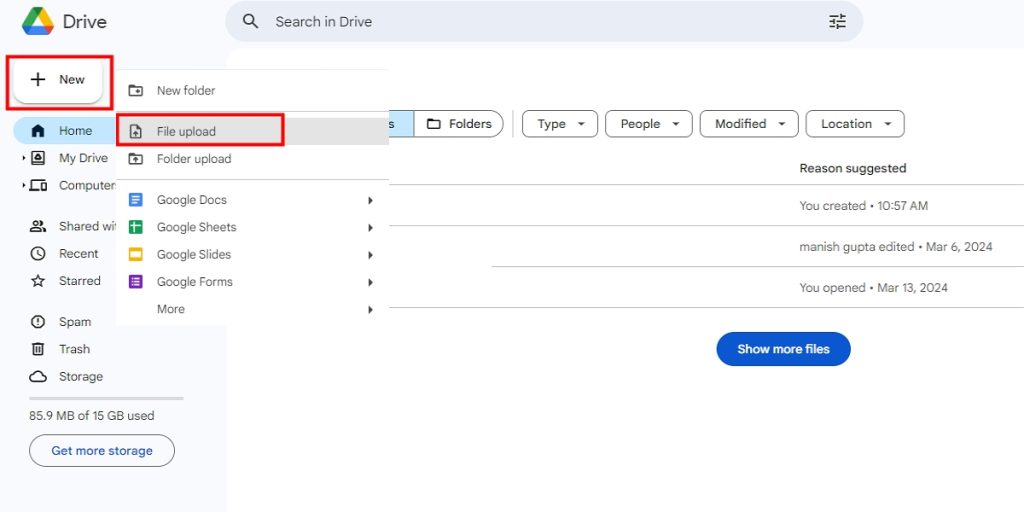
Task: Click the Search in Drive field
Action: point(544,22)
